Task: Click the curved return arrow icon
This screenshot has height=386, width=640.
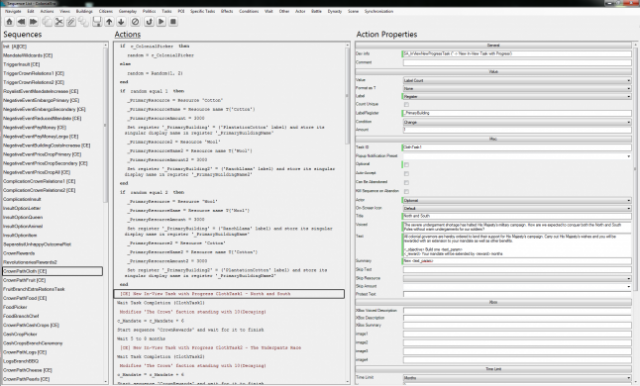Action: [149, 22]
